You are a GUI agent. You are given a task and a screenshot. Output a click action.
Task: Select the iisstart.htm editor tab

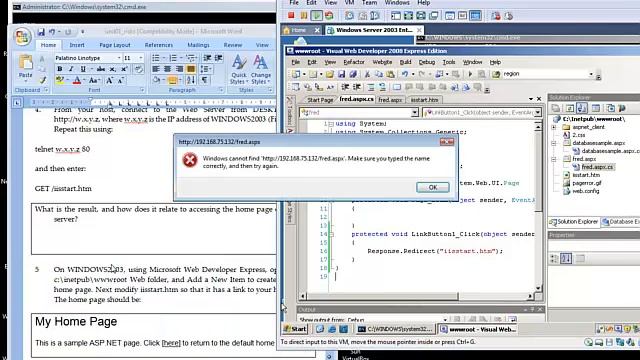[424, 100]
